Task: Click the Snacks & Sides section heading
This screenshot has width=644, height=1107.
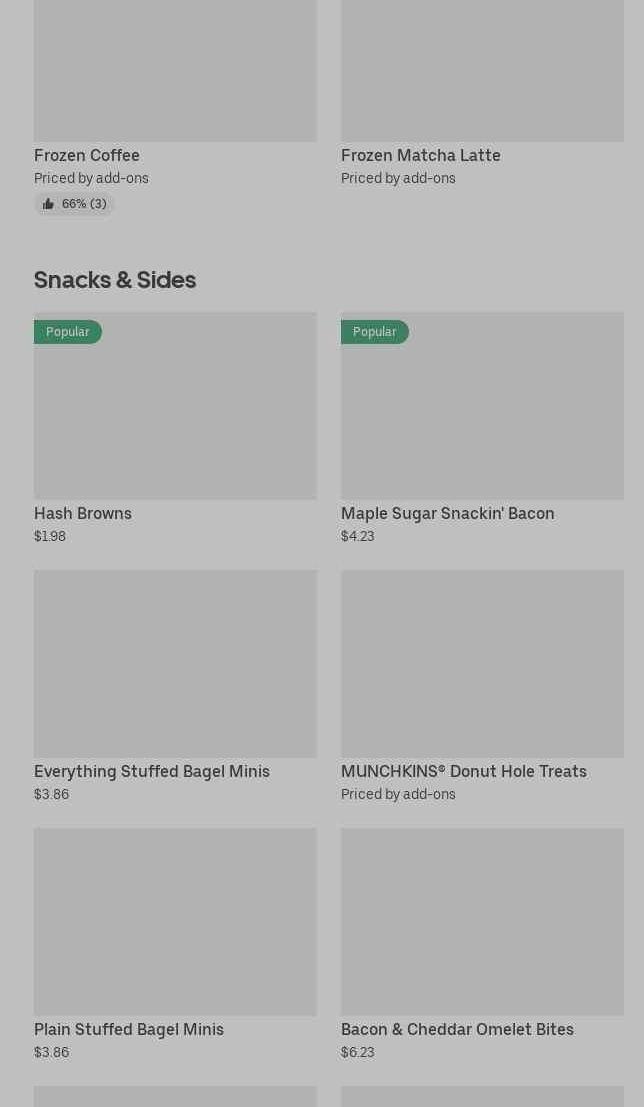Action: [115, 279]
